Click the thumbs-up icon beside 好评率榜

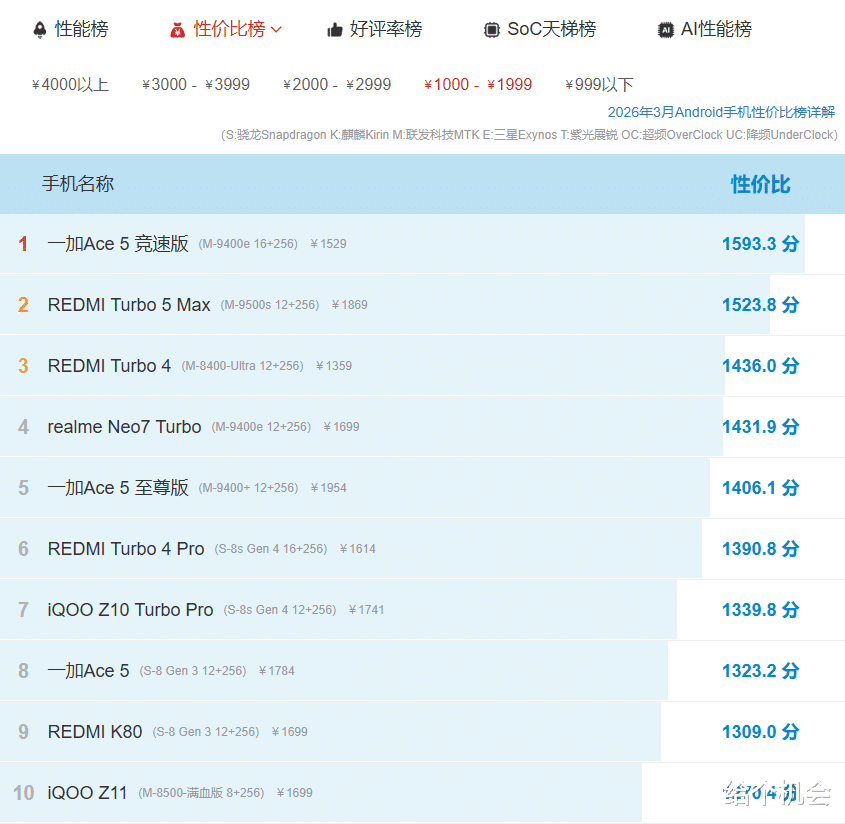pyautogui.click(x=335, y=30)
